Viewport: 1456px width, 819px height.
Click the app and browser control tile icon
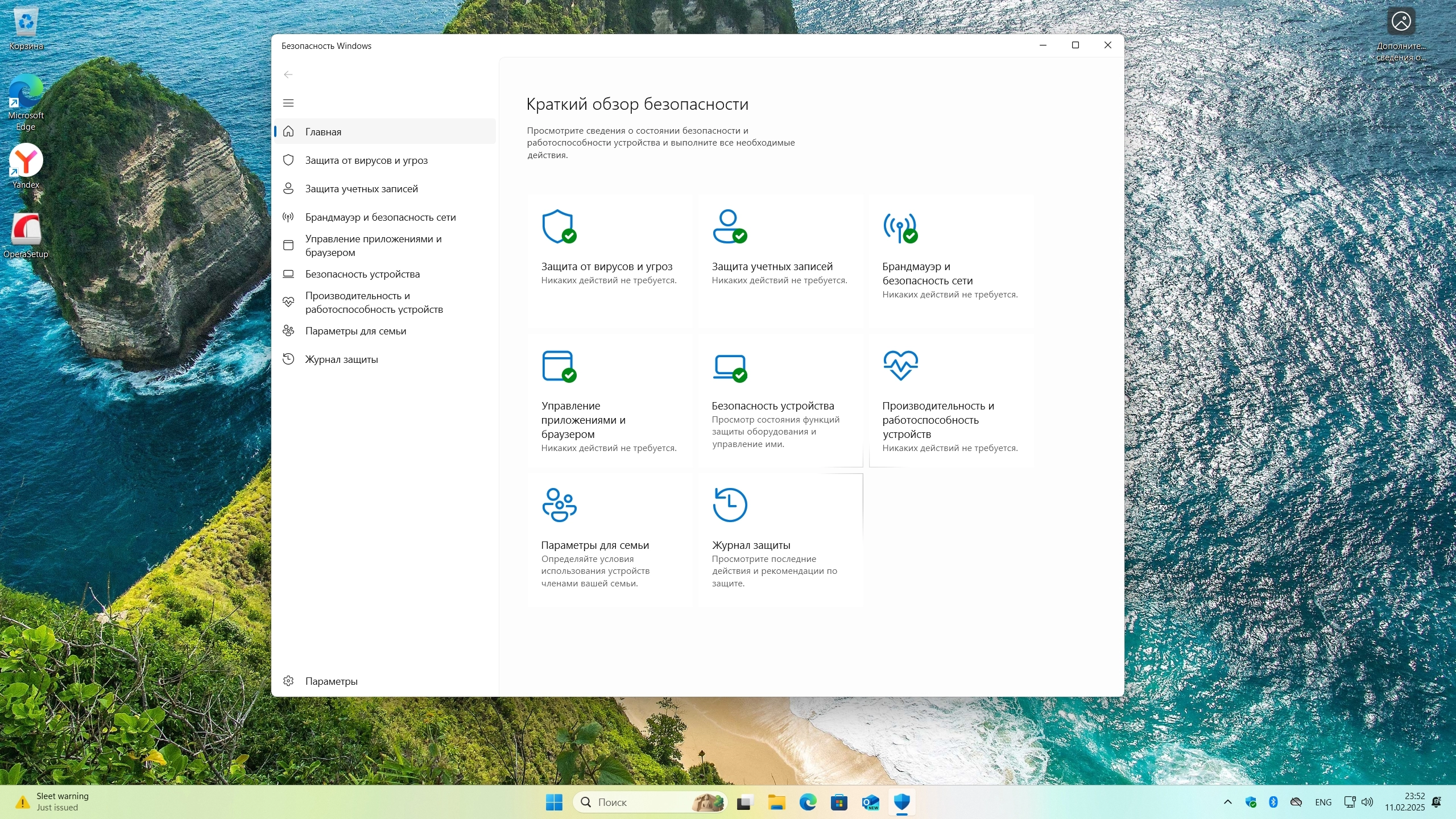click(559, 366)
